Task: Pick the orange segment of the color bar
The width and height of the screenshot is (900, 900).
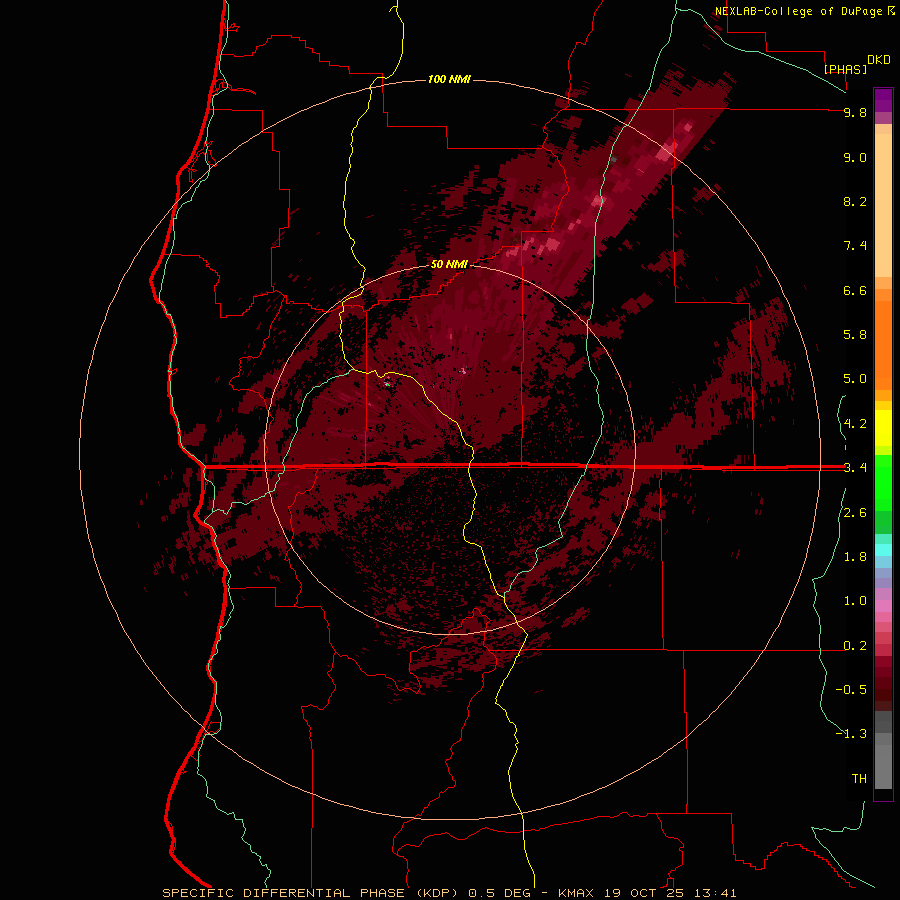Action: tap(883, 345)
